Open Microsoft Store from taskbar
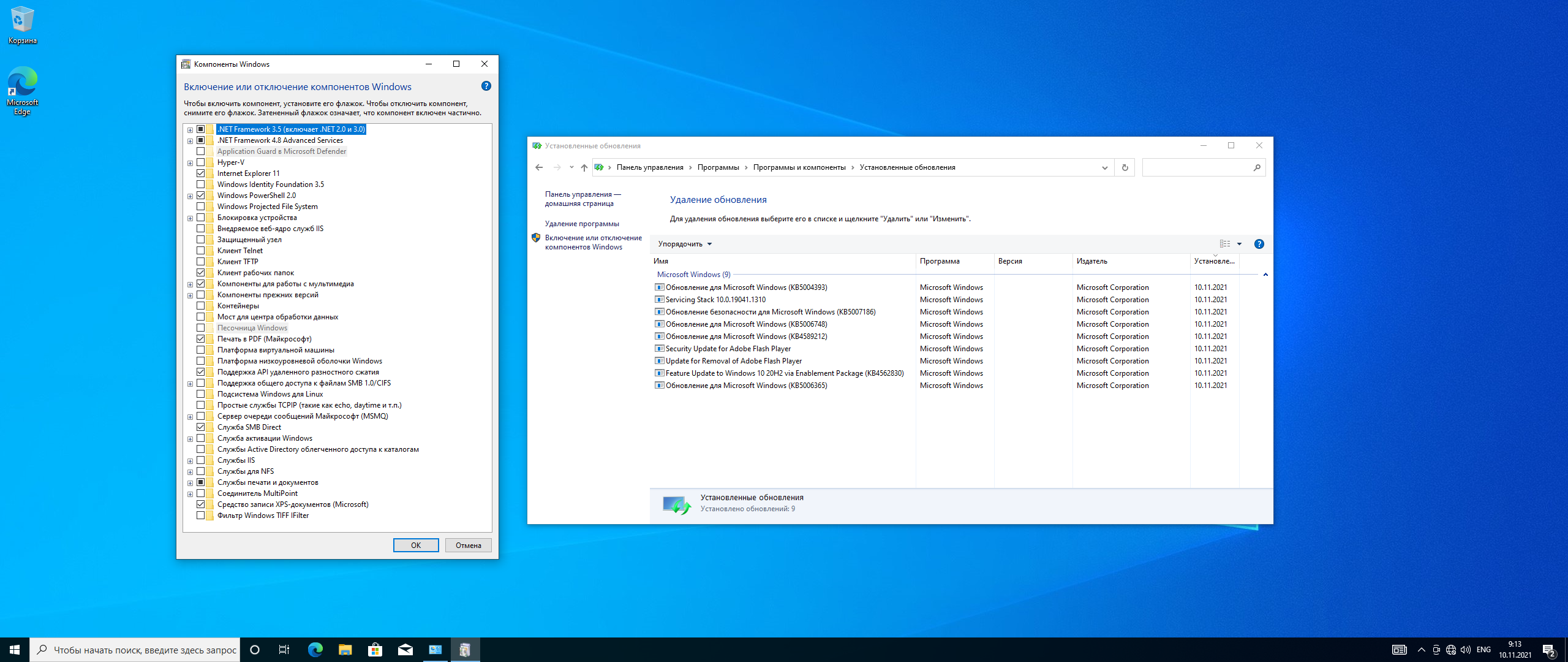 point(375,650)
